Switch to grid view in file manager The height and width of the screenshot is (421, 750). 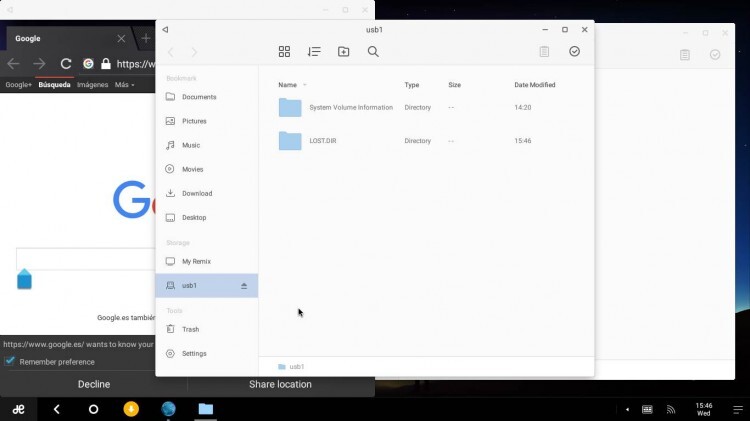tap(284, 52)
